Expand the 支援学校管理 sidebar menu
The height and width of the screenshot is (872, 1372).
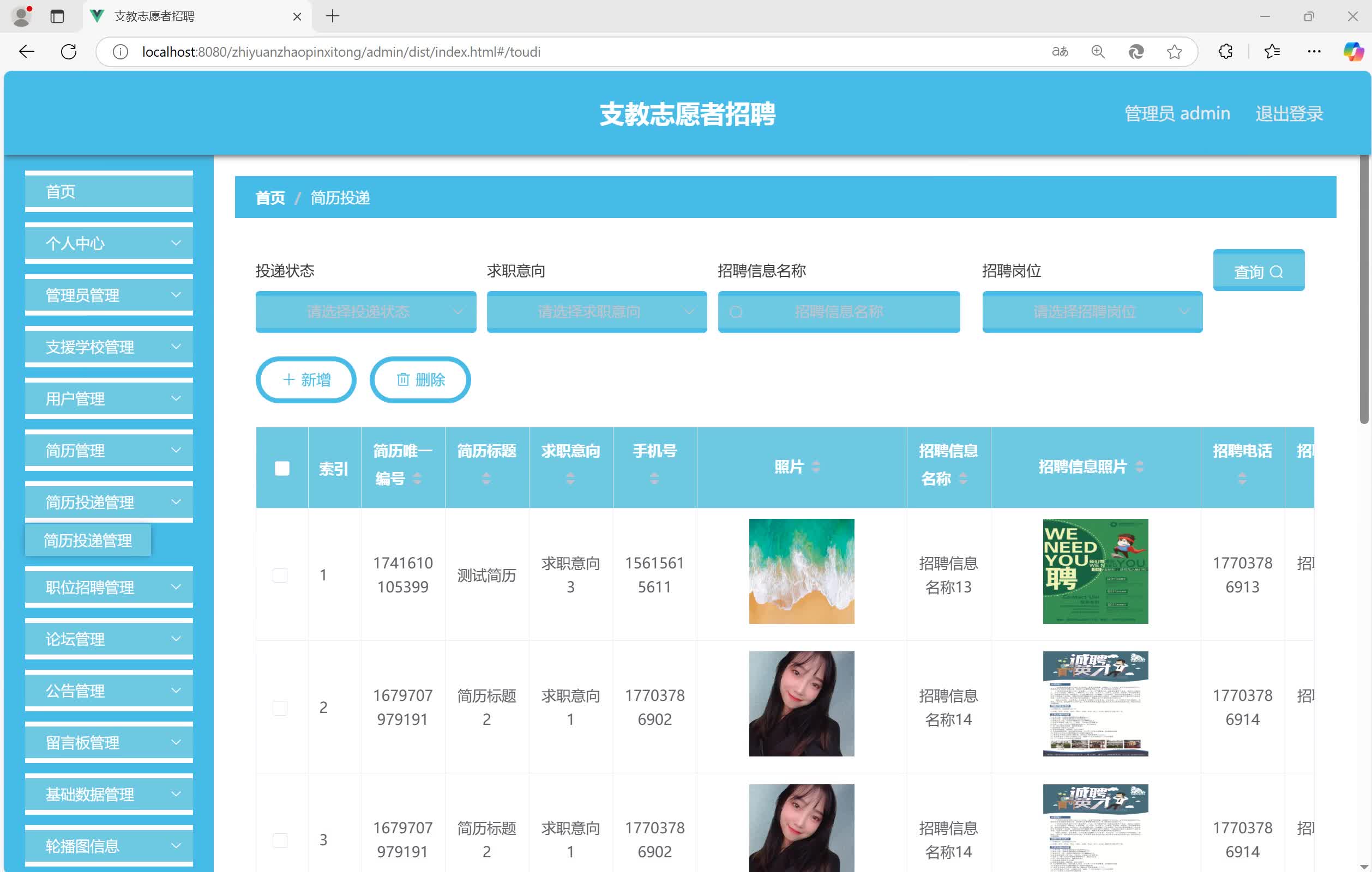click(x=109, y=347)
